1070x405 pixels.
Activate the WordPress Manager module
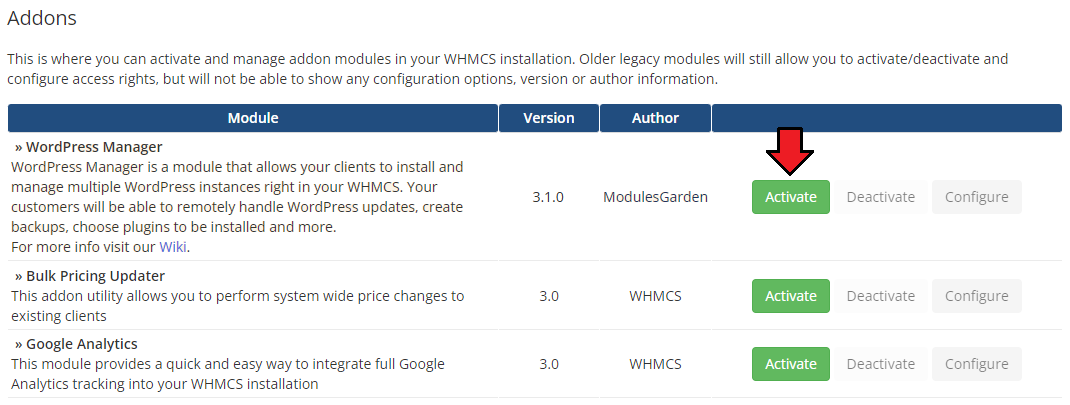(790, 197)
